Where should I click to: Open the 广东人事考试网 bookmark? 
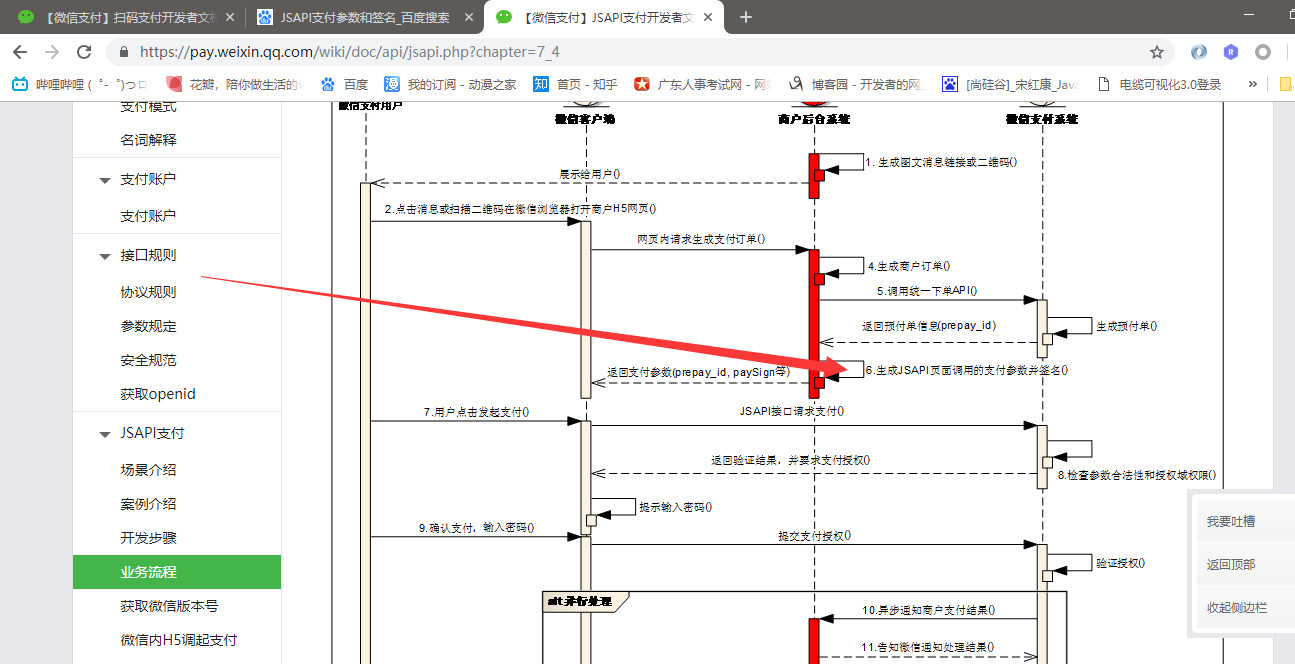pyautogui.click(x=701, y=85)
